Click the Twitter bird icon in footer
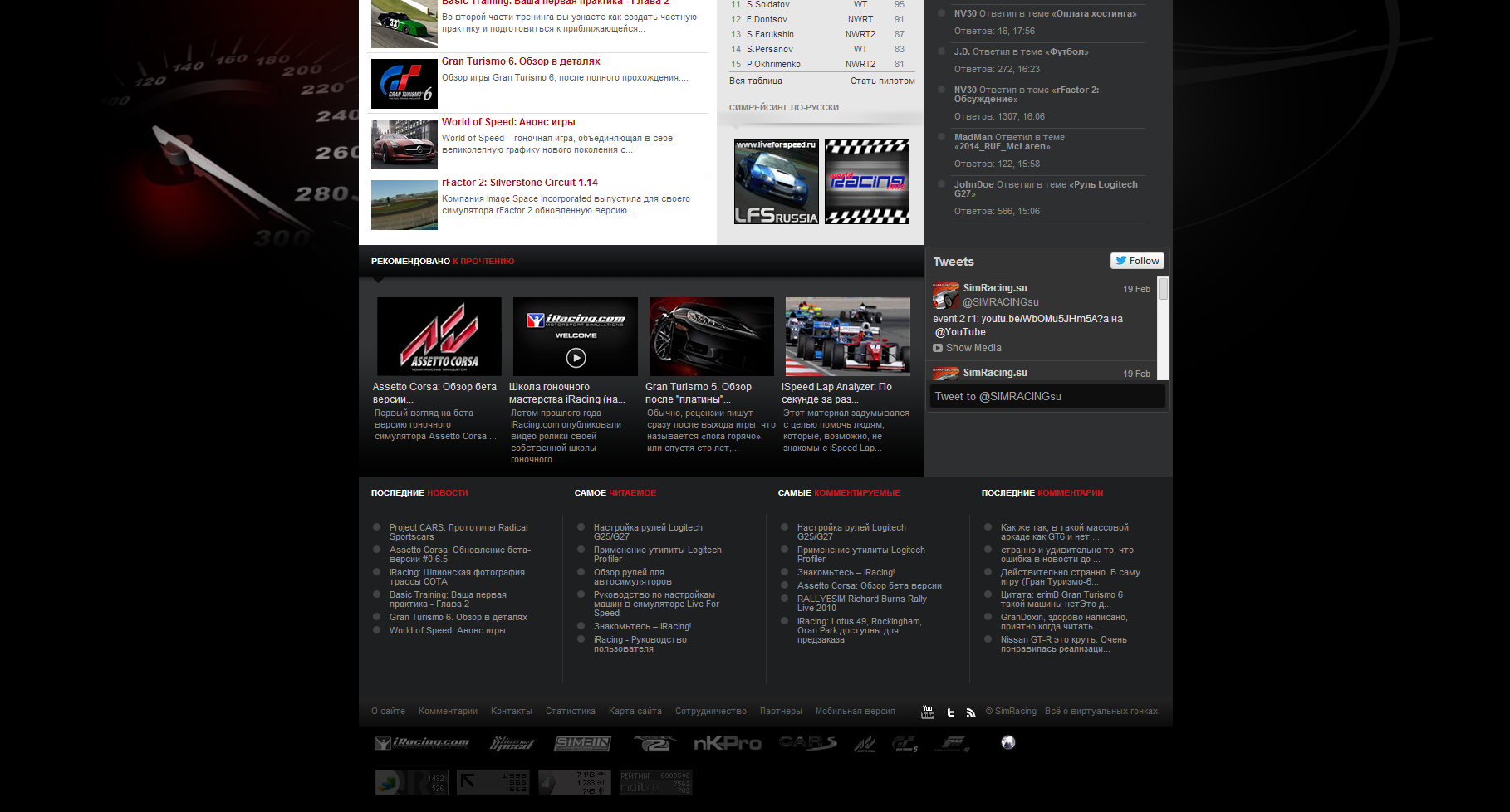Viewport: 1510px width, 812px height. point(950,712)
